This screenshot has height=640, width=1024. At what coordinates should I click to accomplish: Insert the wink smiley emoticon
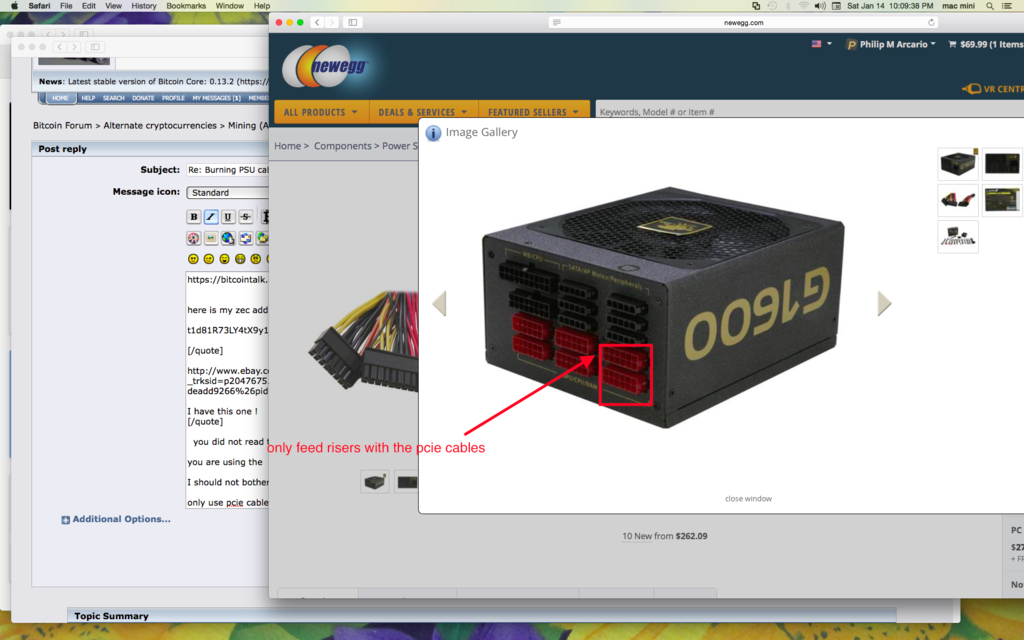pyautogui.click(x=209, y=259)
